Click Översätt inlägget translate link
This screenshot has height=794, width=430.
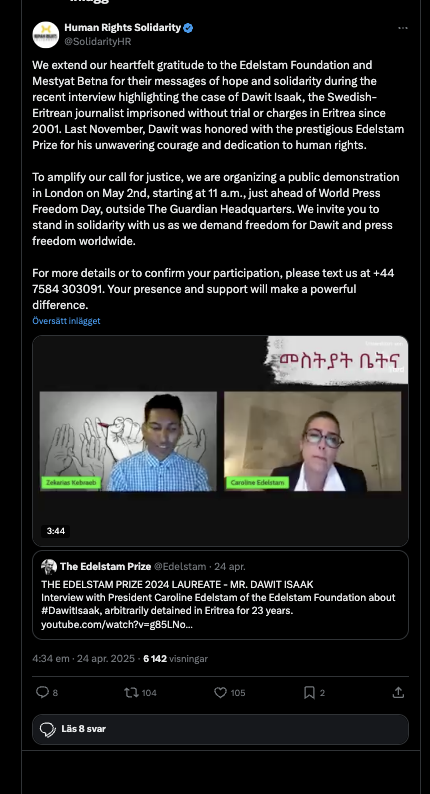[66, 321]
